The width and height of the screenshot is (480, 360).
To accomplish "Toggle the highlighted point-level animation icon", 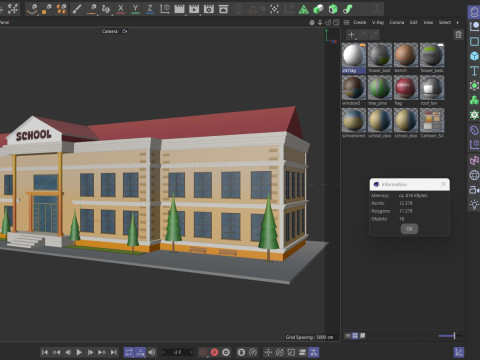I will click(313, 352).
